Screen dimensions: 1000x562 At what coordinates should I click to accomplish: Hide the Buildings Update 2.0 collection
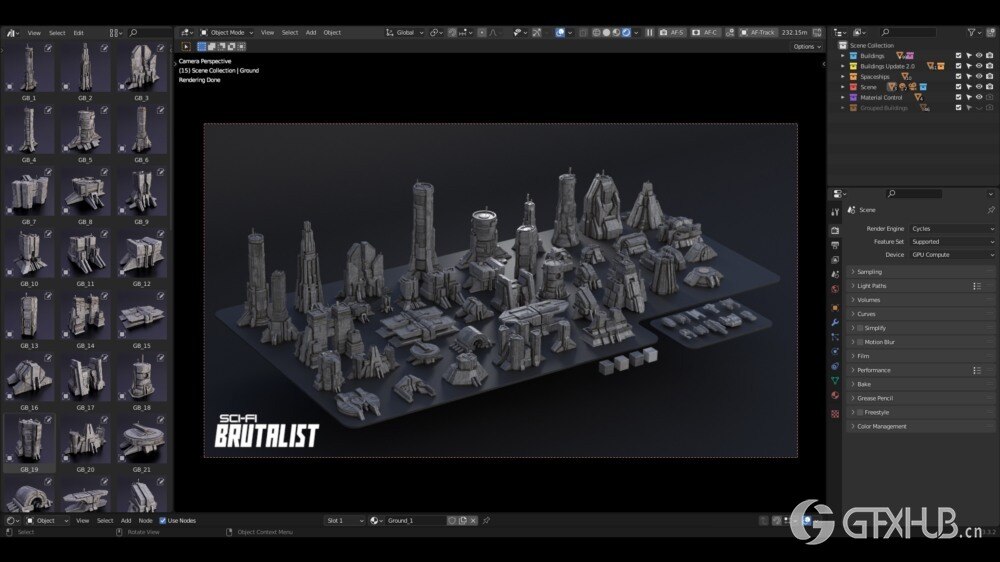pyautogui.click(x=979, y=66)
